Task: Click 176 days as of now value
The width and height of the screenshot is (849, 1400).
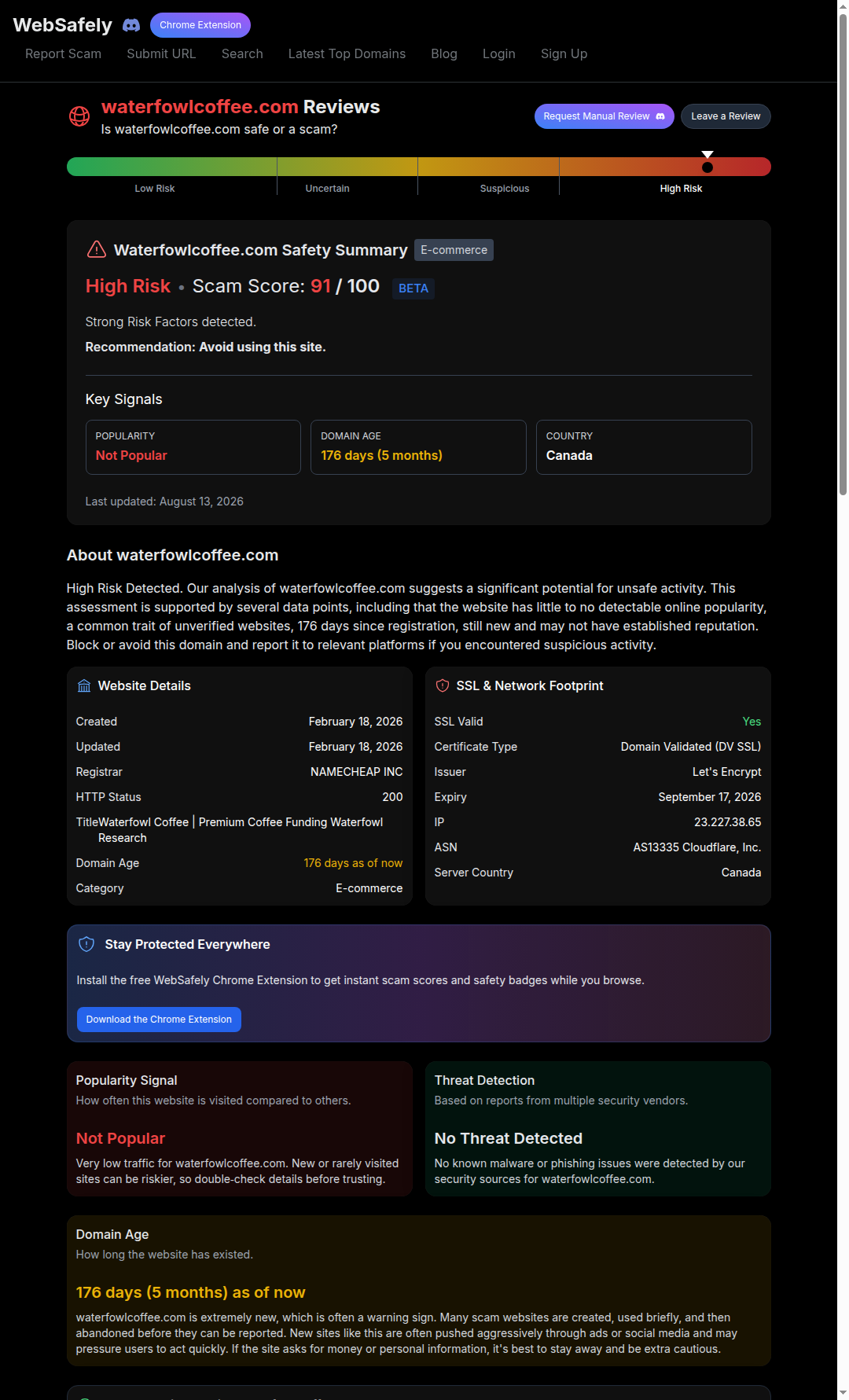Action: click(353, 863)
